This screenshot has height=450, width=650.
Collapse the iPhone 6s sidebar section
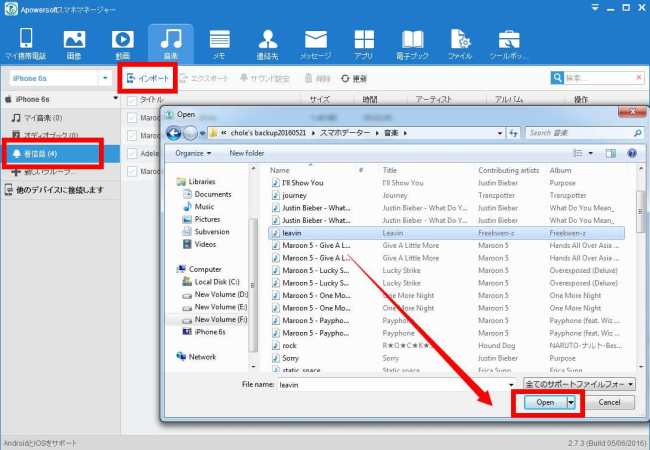pyautogui.click(x=115, y=99)
